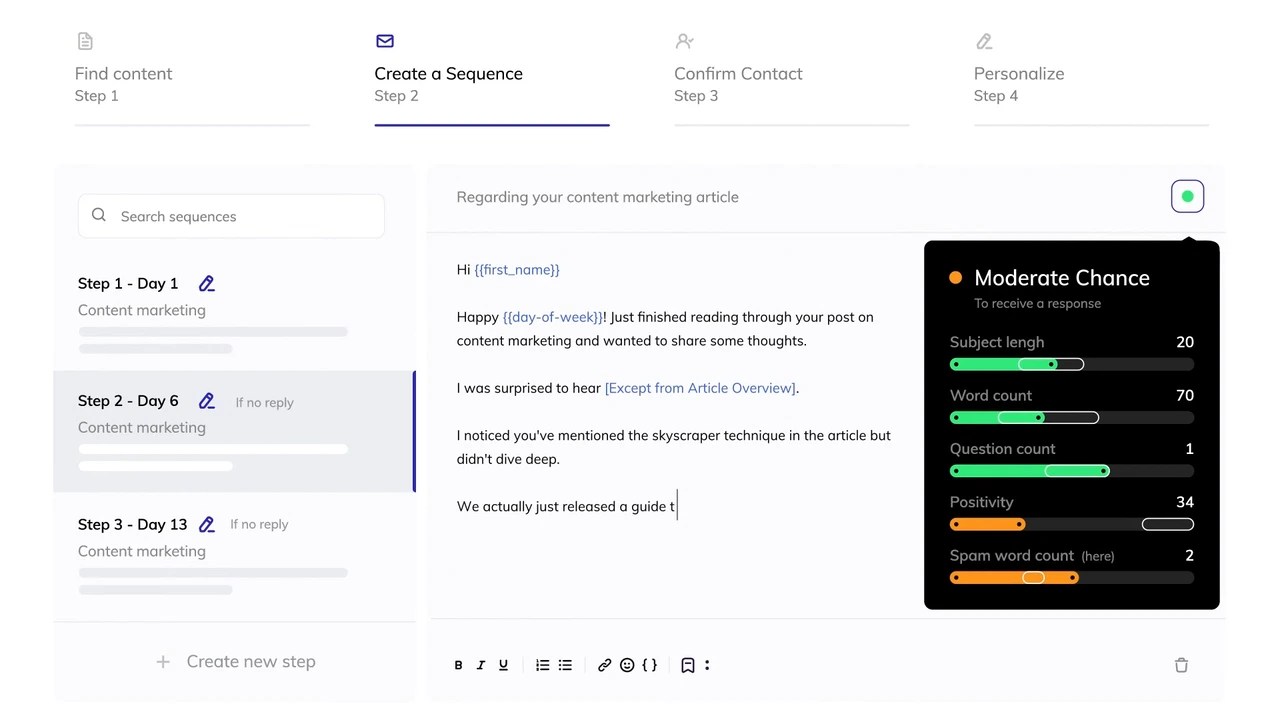Click 'To receive a response' subtitle
Viewport: 1280px width, 720px height.
[1037, 304]
